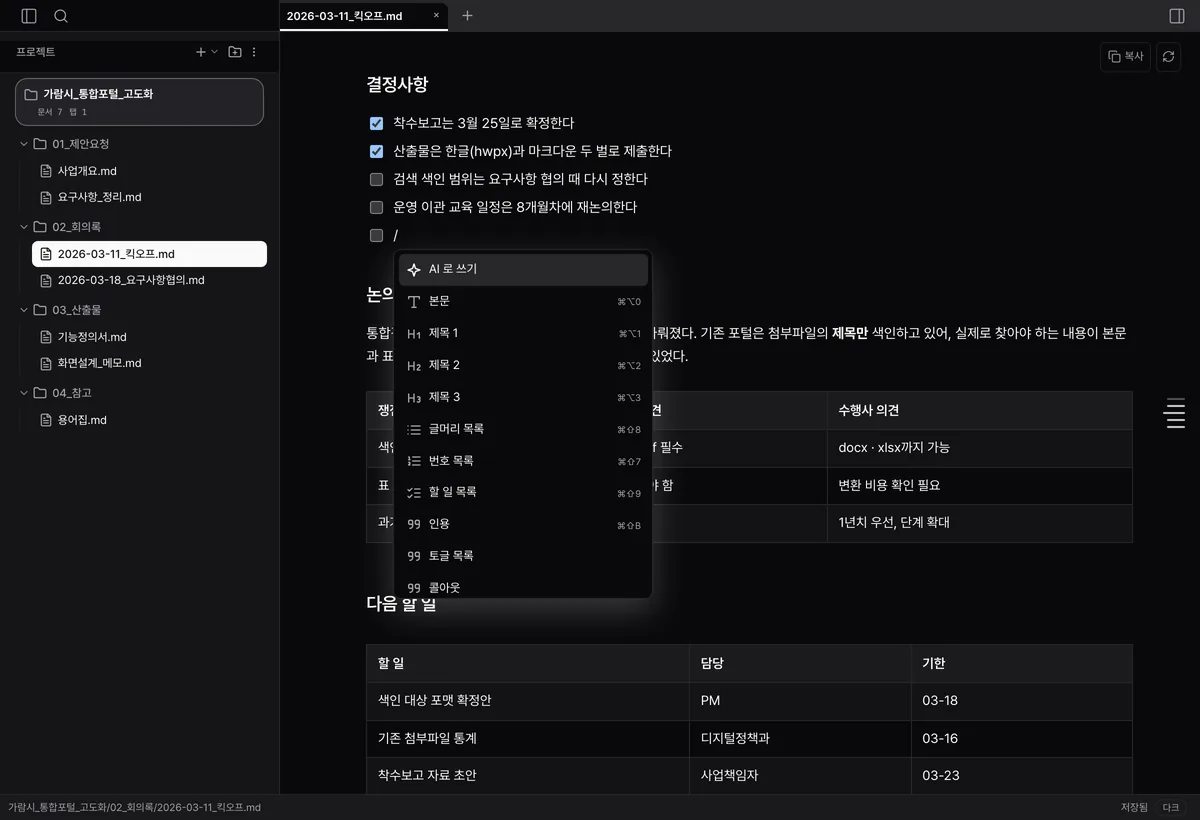
Task: Click the document outline lines on right edge
Action: pos(1176,413)
